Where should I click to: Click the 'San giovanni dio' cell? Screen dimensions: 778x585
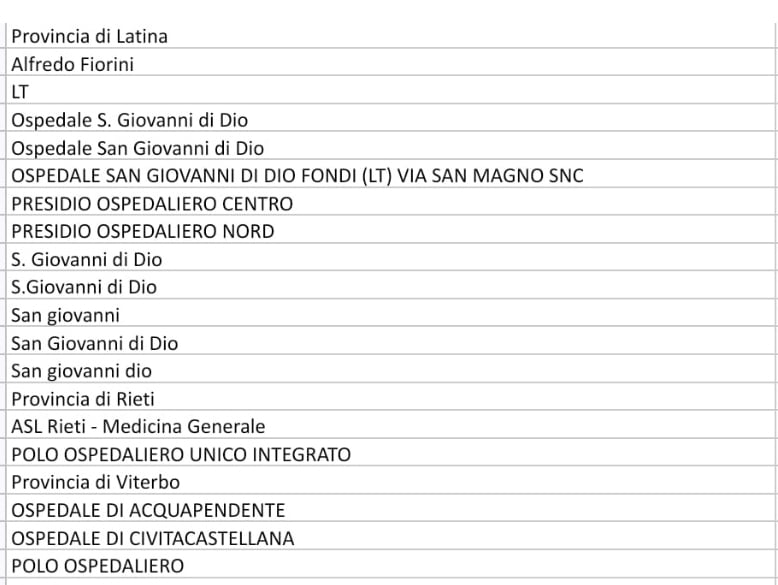coord(391,371)
